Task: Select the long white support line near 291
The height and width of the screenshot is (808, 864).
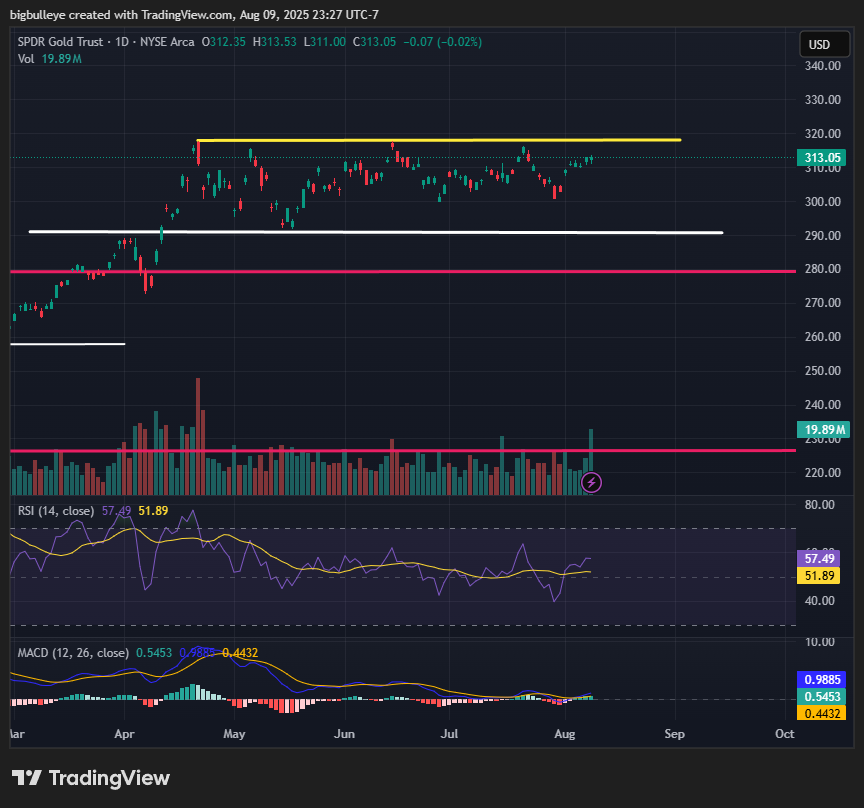Action: [376, 232]
